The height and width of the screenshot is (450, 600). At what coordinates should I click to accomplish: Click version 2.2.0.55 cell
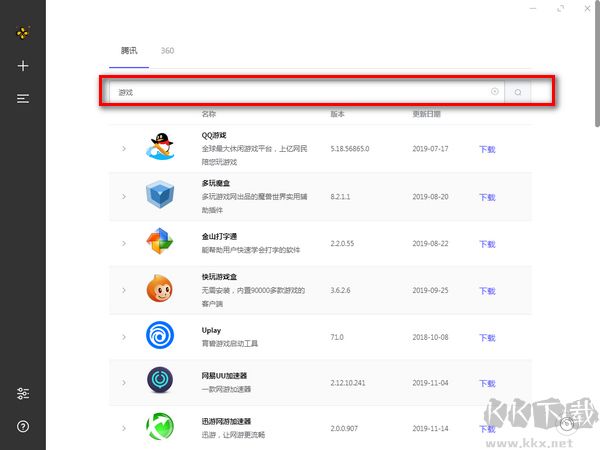(342, 243)
